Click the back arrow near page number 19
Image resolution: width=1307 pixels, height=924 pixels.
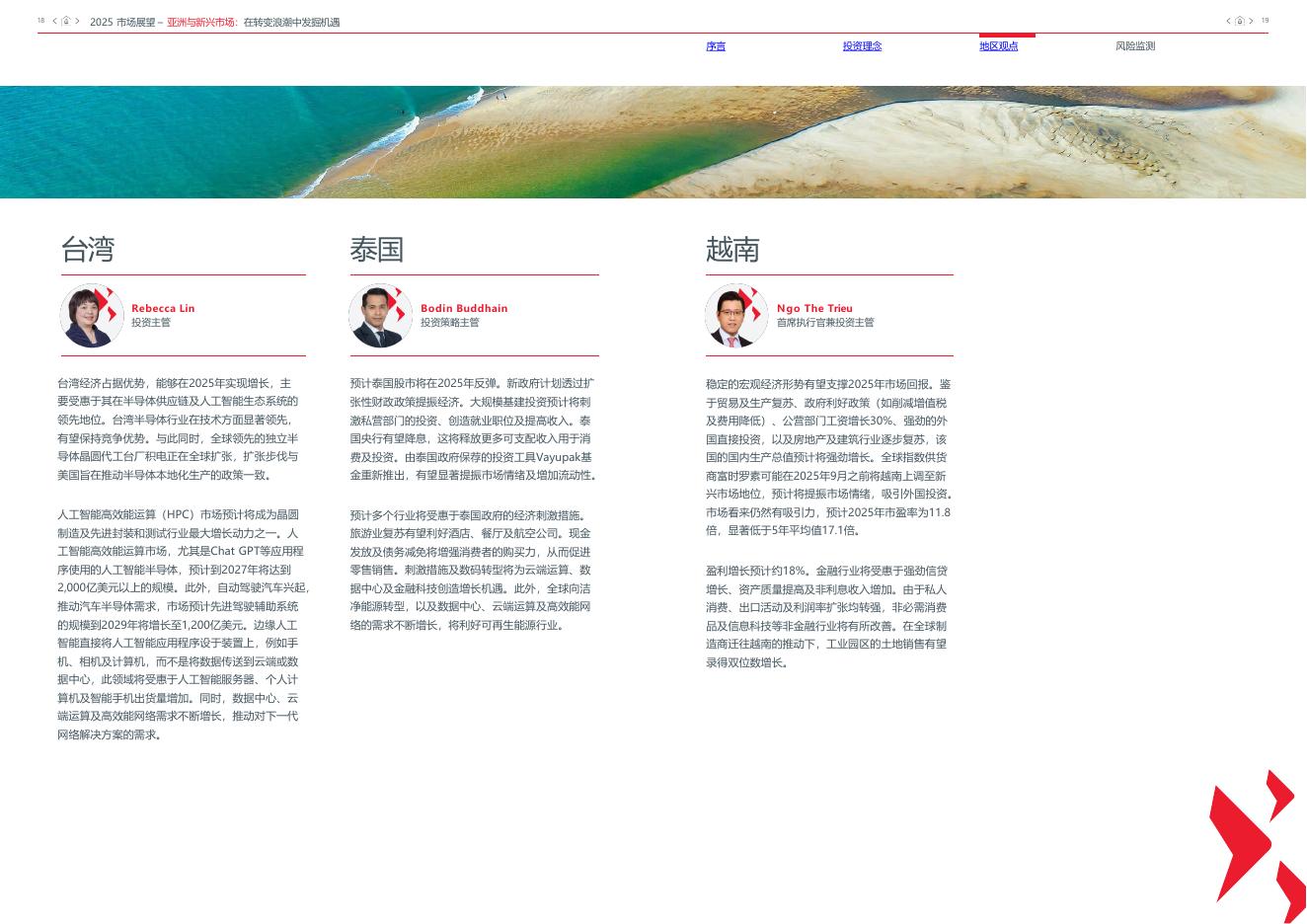(x=1228, y=21)
